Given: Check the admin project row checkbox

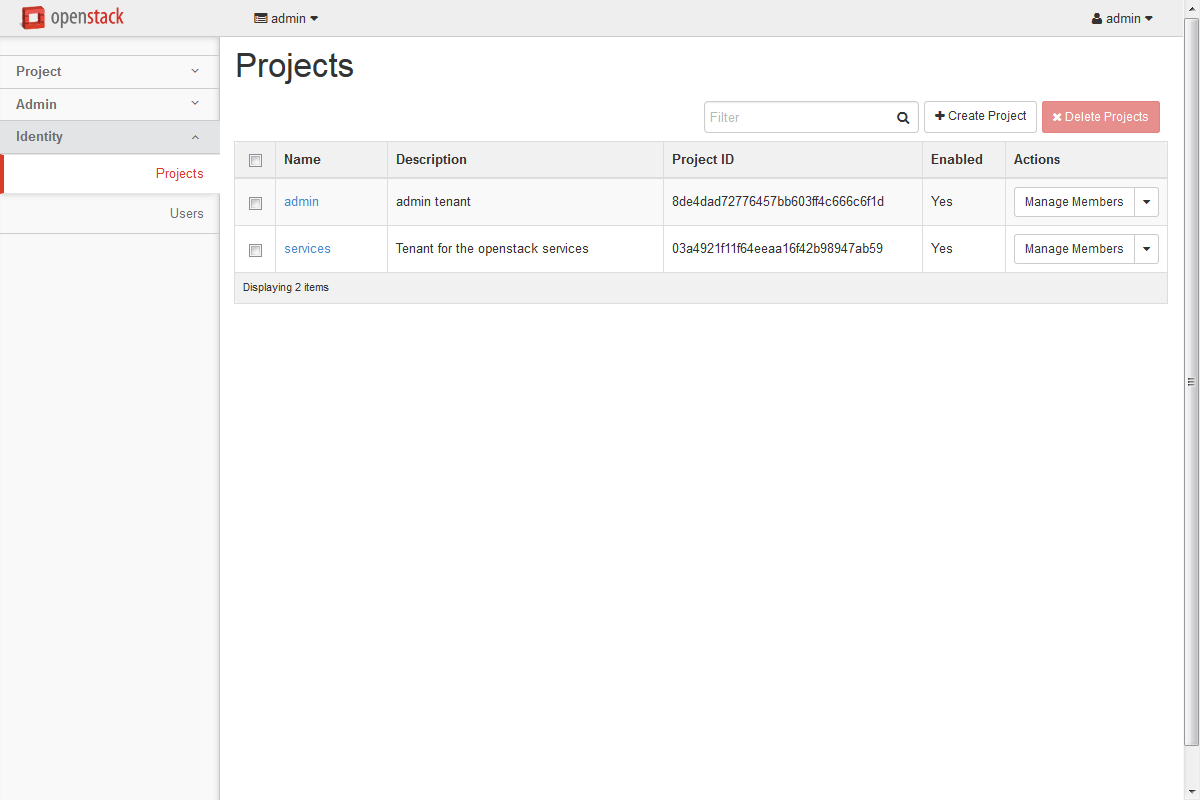Looking at the screenshot, I should (255, 203).
